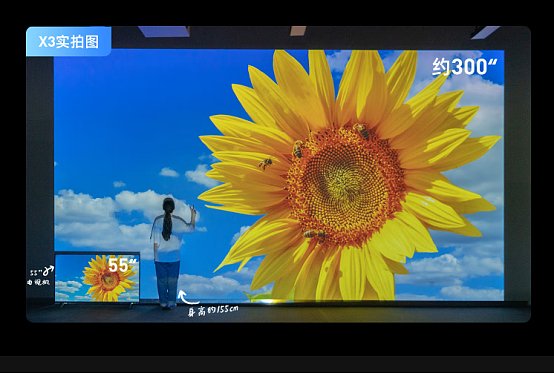
Task: Select the 约300″ size label
Action: tap(464, 67)
